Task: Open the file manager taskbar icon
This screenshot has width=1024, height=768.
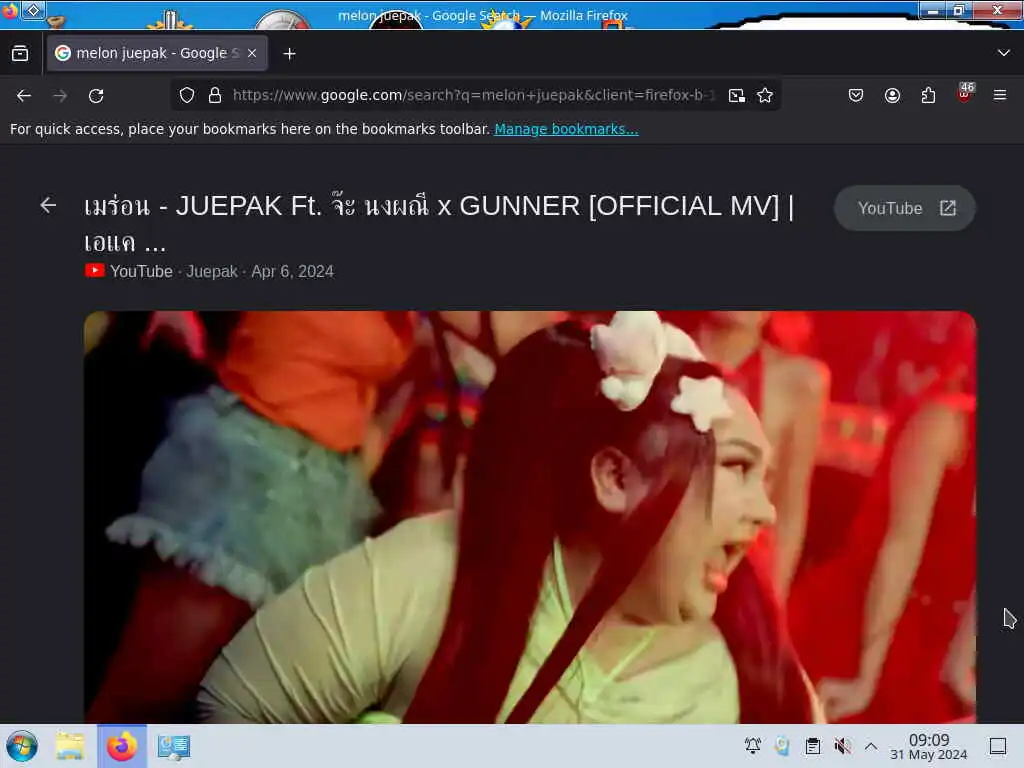Action: click(70, 746)
